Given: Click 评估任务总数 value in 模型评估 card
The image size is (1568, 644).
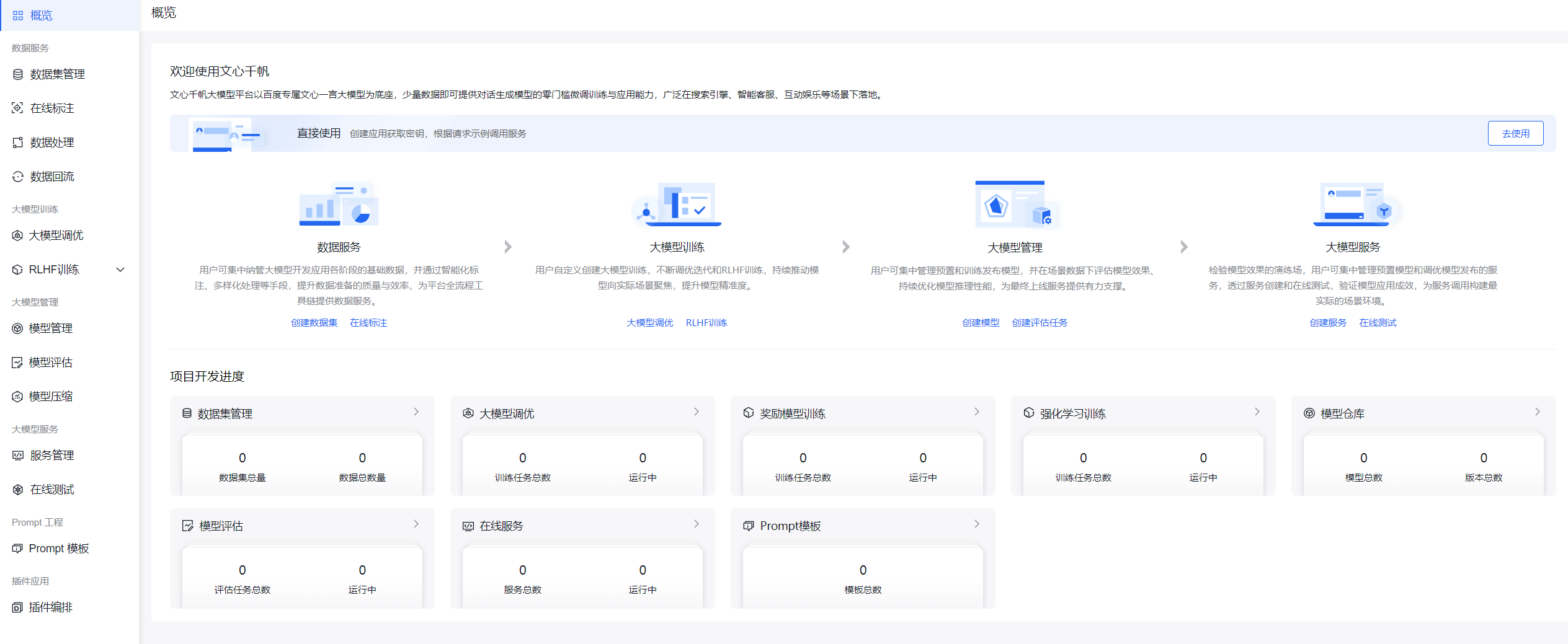Looking at the screenshot, I should point(243,570).
